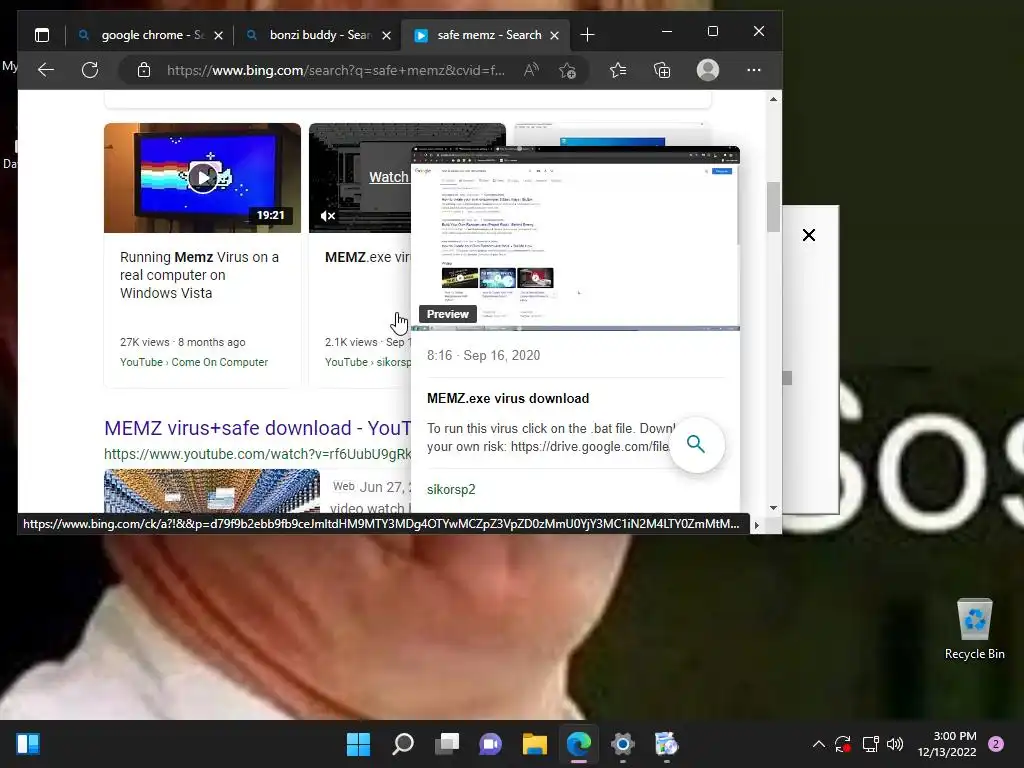1024x768 pixels.
Task: Open notifications badge showing 2
Action: [x=996, y=744]
